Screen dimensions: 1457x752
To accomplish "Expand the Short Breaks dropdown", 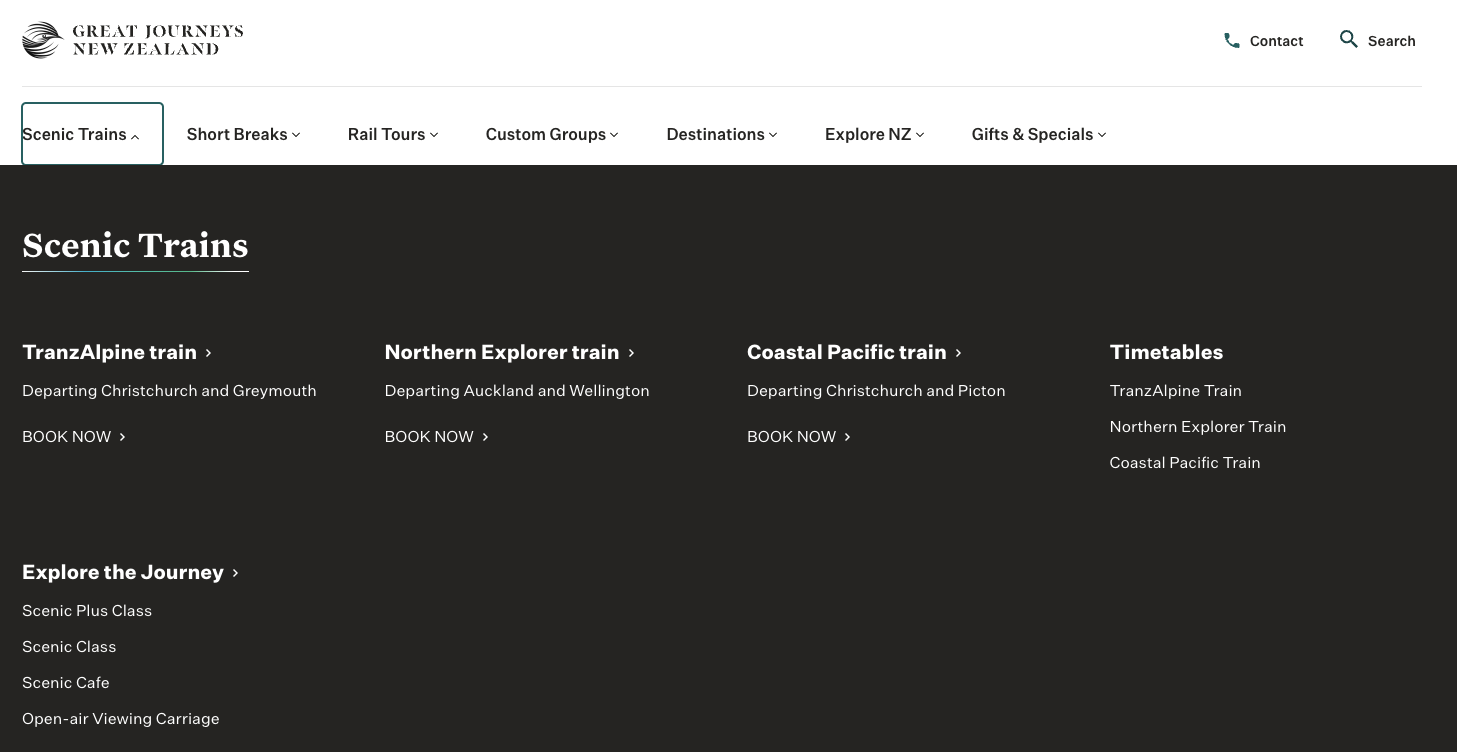I will (x=243, y=134).
